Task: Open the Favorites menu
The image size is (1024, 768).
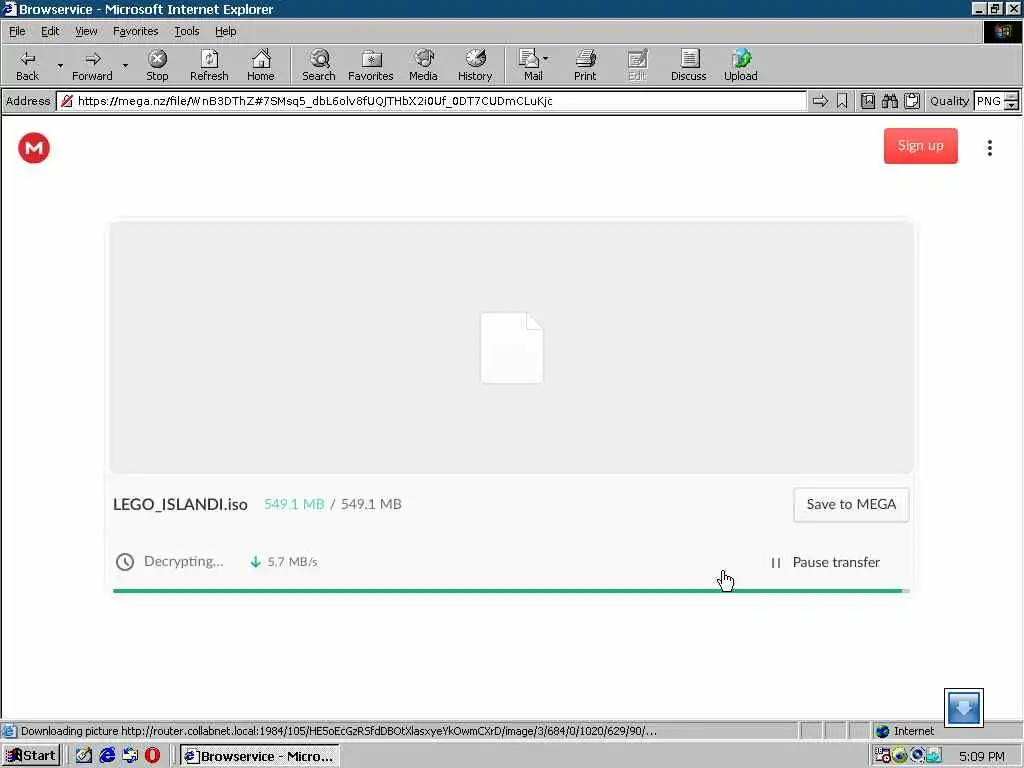Action: [x=135, y=31]
